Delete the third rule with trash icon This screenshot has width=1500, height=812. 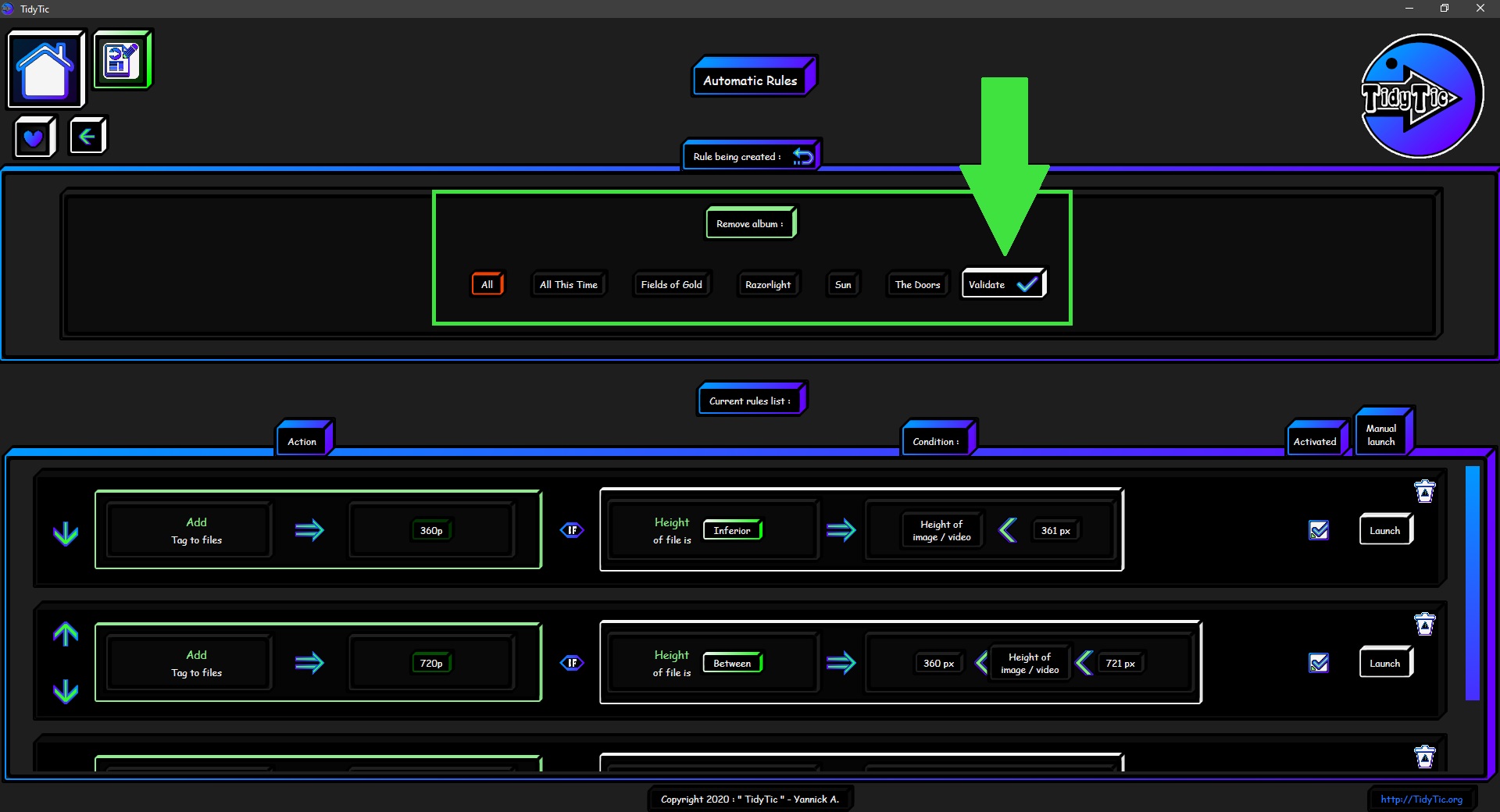point(1424,756)
